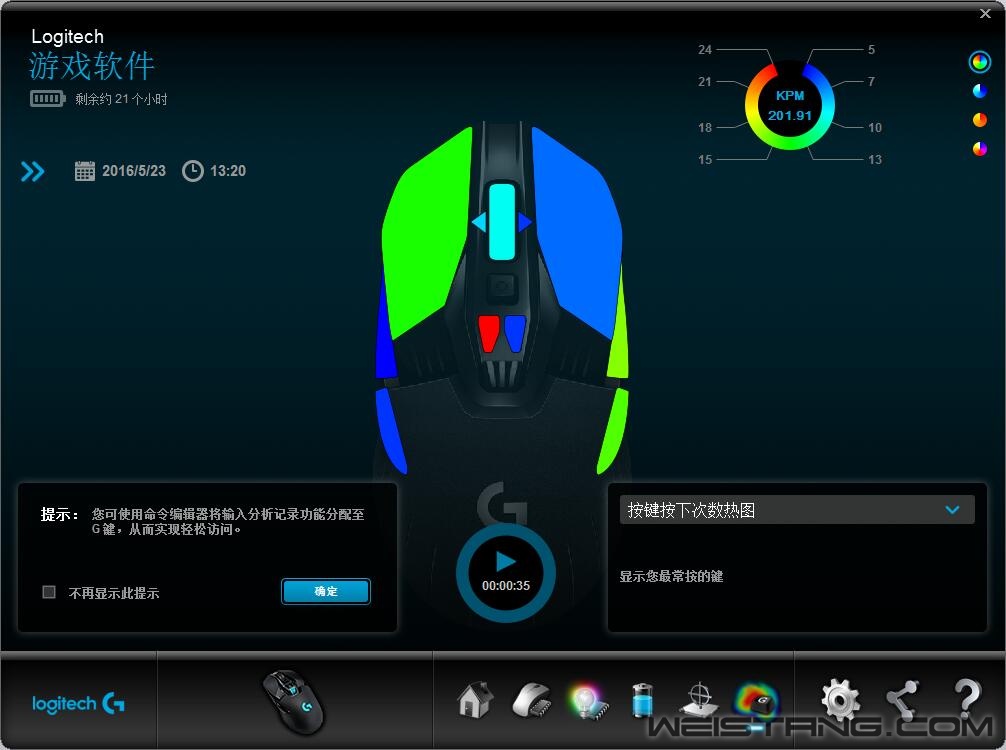Open the on-board memory mouse icon

coord(532,701)
